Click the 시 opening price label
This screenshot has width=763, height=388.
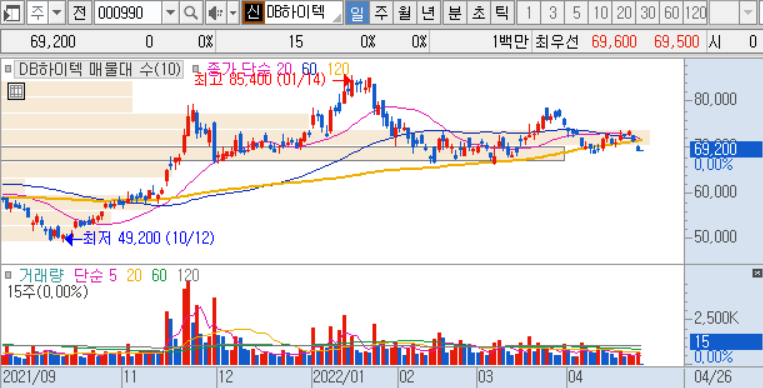click(714, 42)
